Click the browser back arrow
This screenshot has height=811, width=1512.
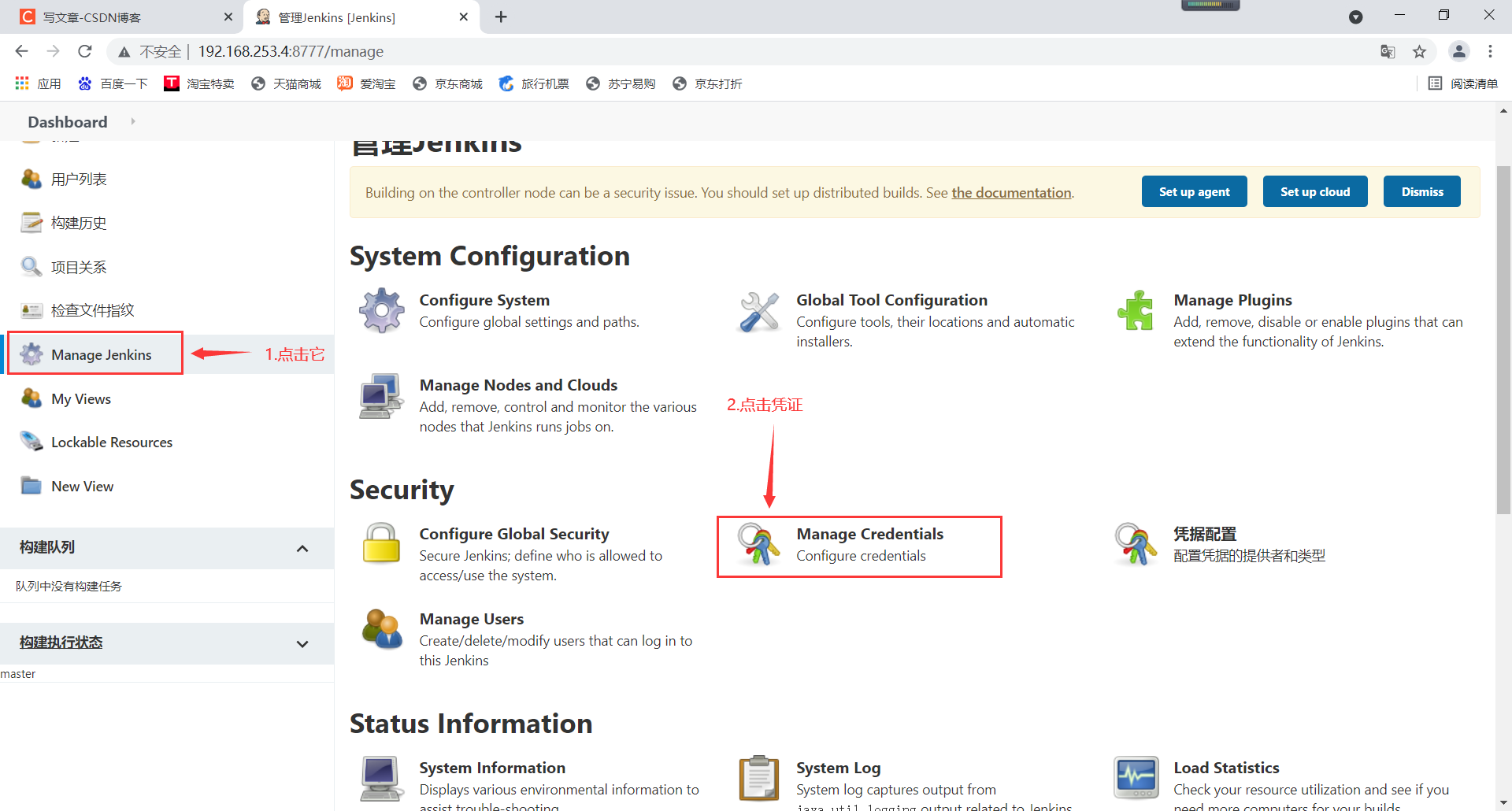pos(21,51)
